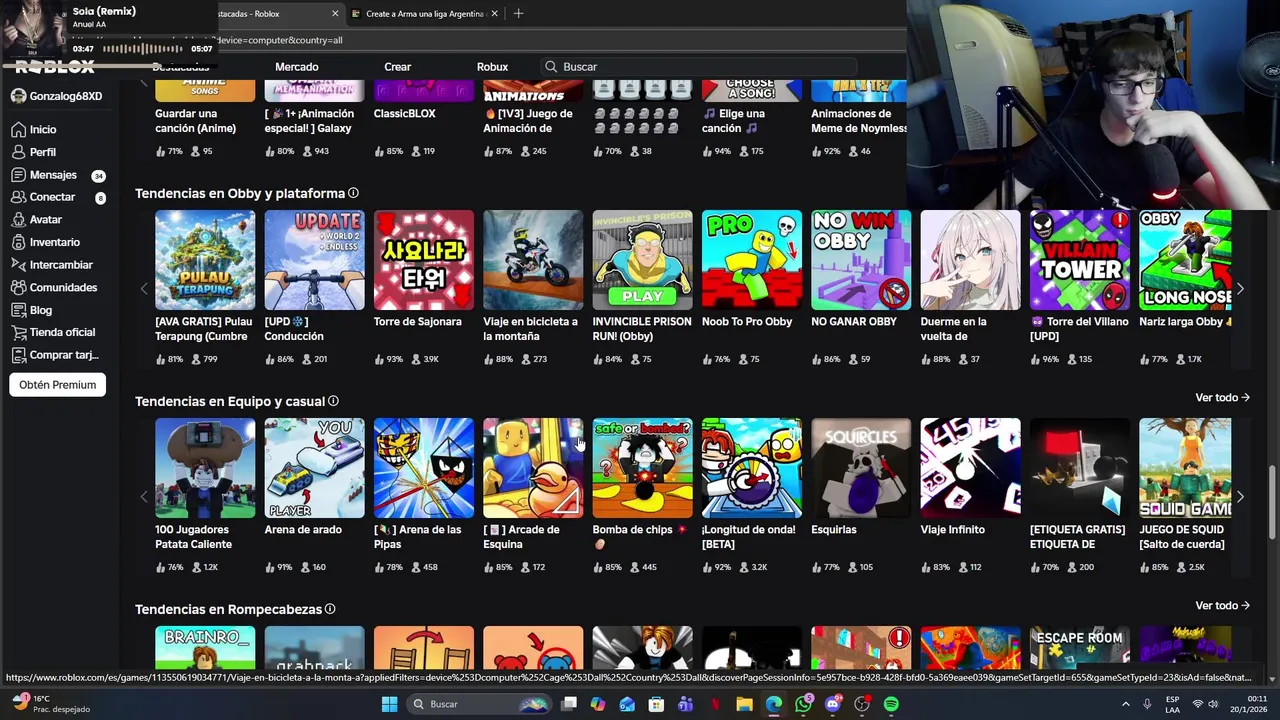
Task: Show hidden system tray icons
Action: (x=1126, y=704)
